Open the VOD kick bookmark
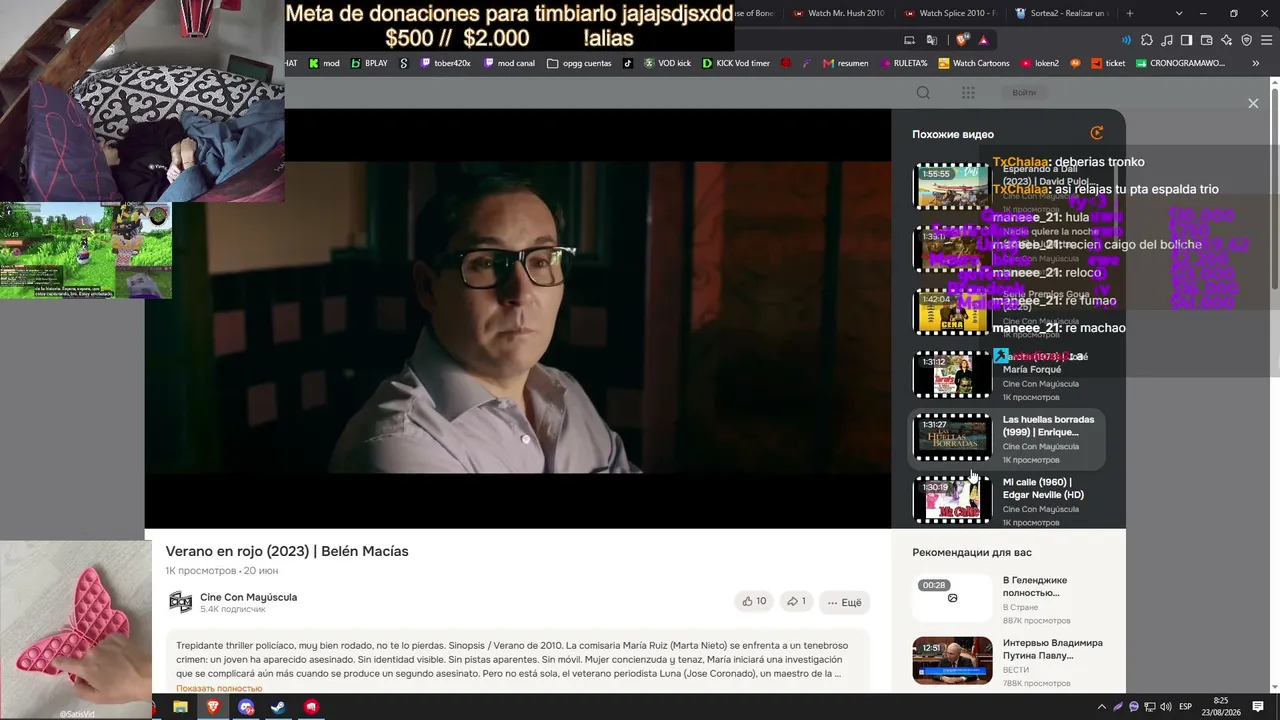Viewport: 1280px width, 720px height. coord(667,63)
